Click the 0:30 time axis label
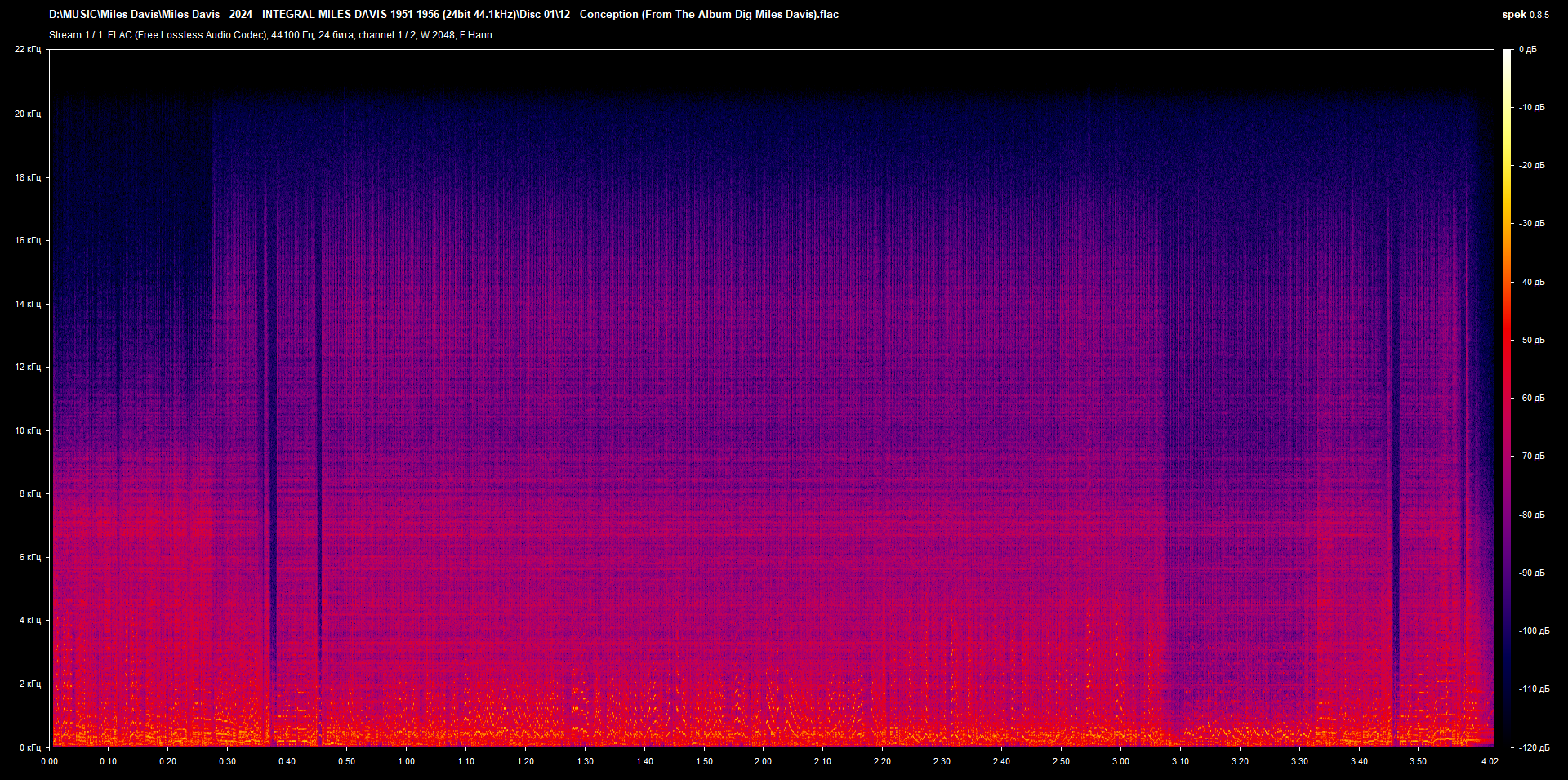This screenshot has height=780, width=1568. coord(227,761)
